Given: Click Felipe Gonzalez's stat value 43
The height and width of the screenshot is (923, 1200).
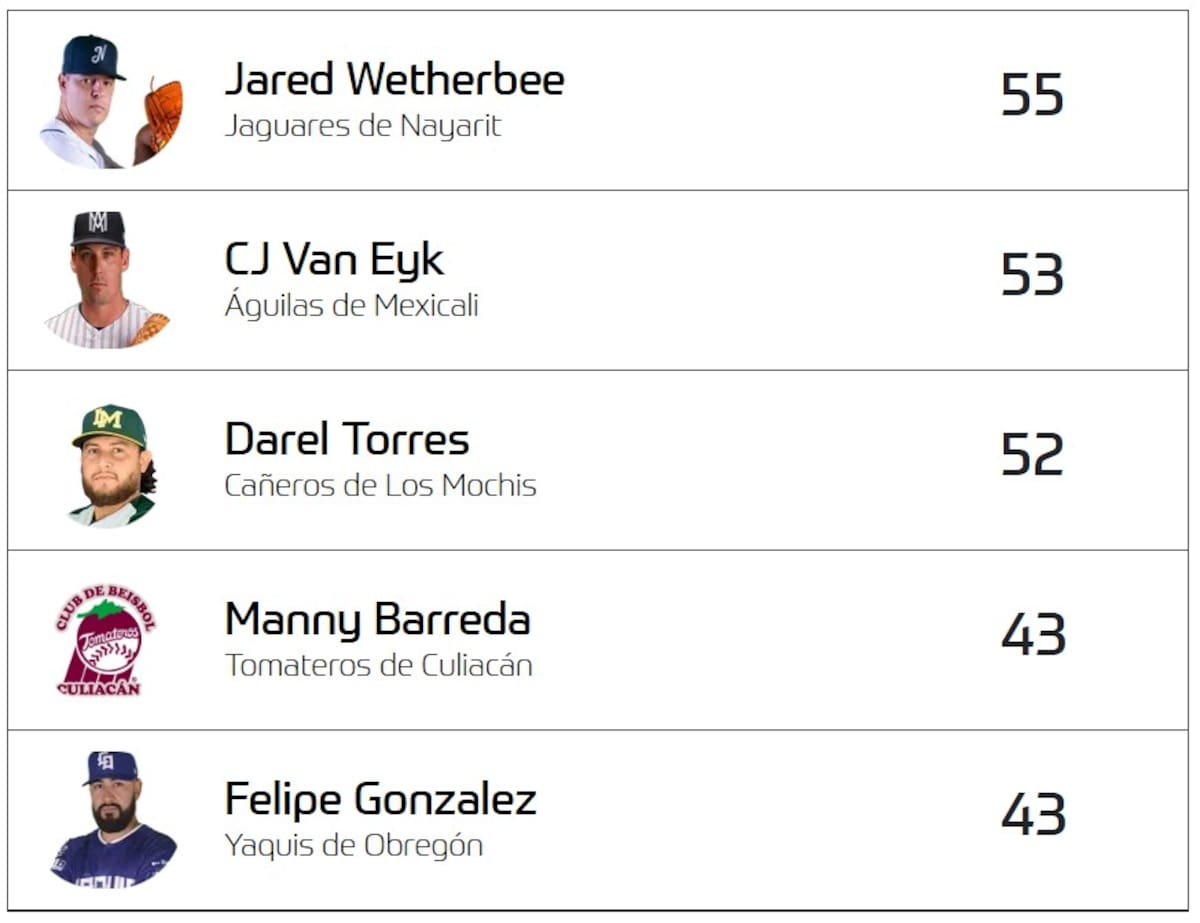Looking at the screenshot, I should click(1033, 815).
